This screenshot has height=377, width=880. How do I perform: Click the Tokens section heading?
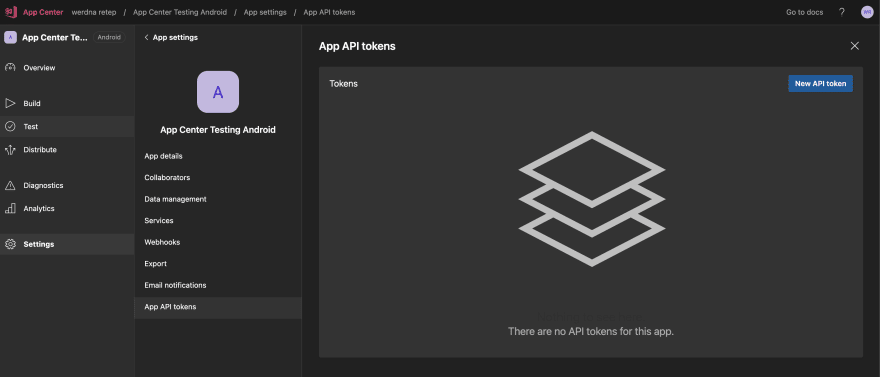click(343, 84)
